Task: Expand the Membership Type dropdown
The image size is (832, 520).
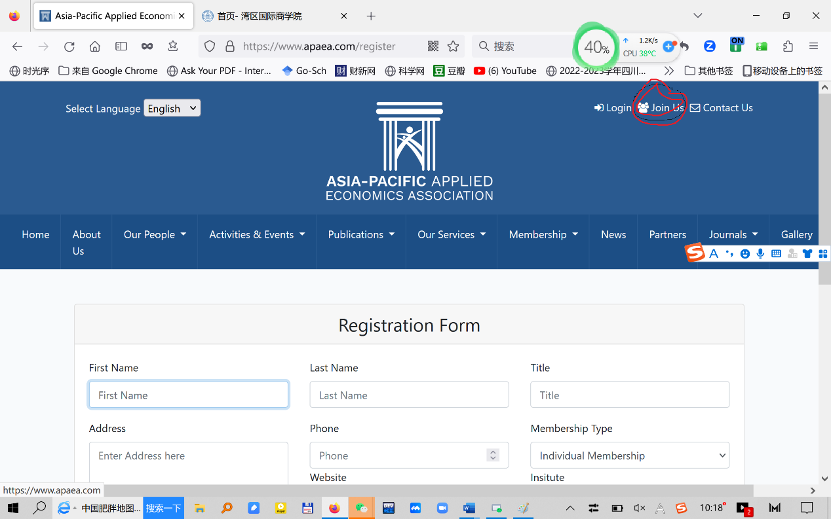Action: click(x=629, y=456)
